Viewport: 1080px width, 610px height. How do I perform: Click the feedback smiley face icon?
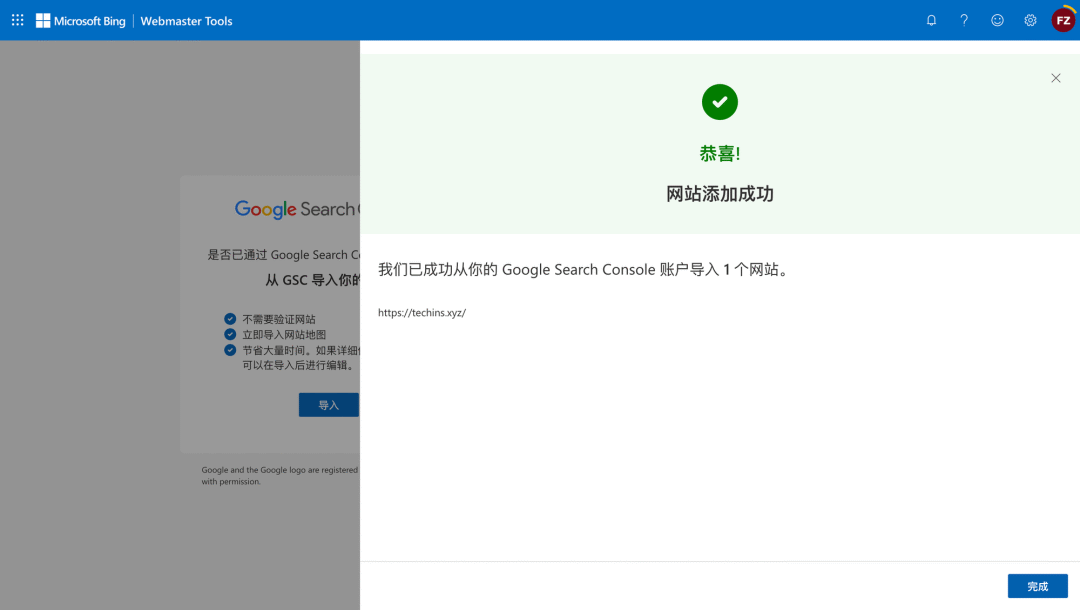[x=997, y=21]
